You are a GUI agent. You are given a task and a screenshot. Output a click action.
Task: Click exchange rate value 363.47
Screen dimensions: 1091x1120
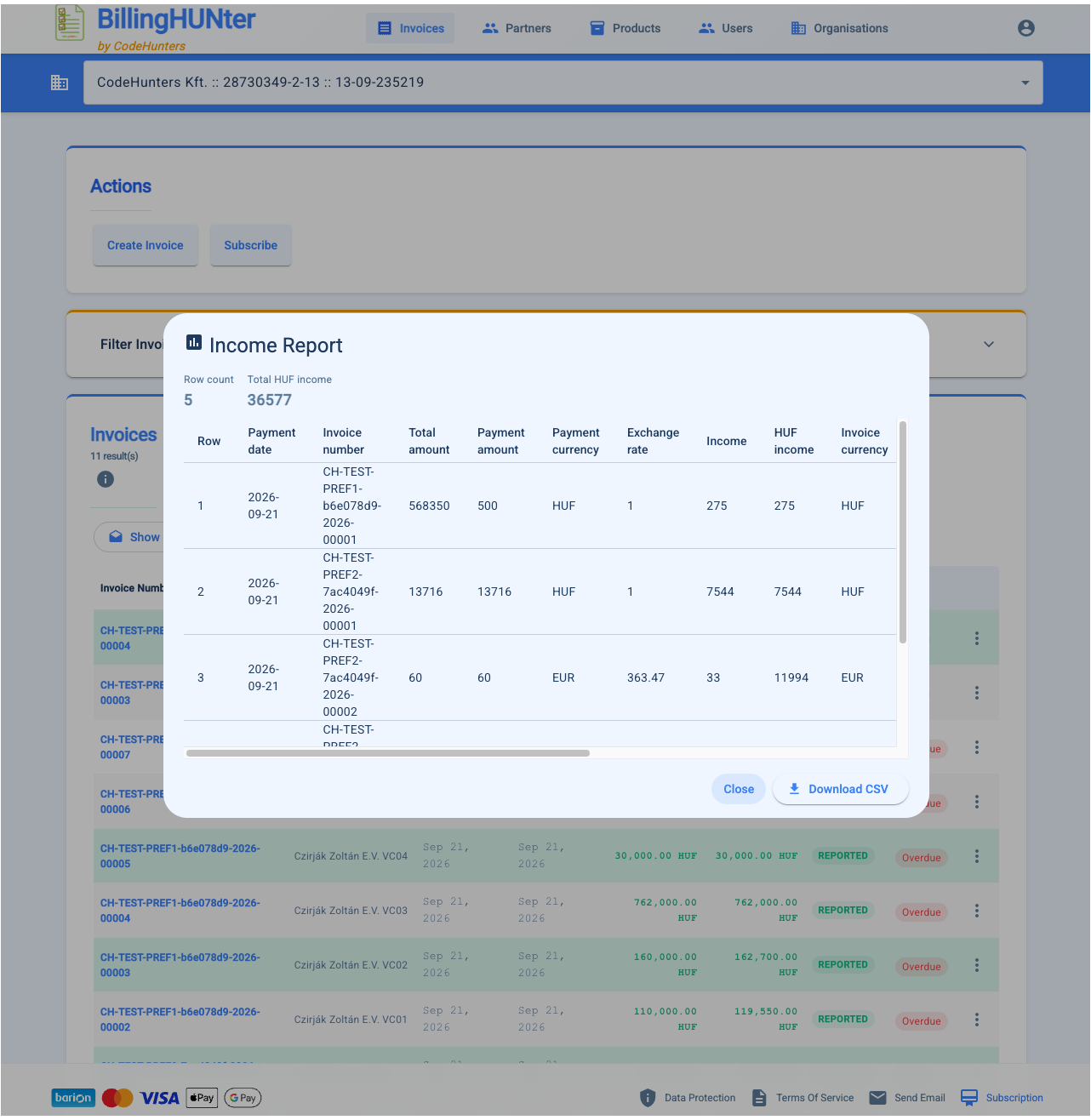click(x=646, y=677)
